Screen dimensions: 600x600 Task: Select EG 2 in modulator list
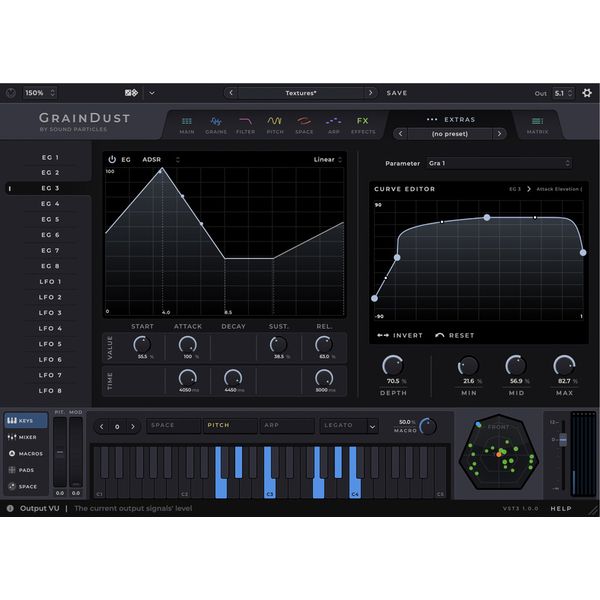pyautogui.click(x=50, y=173)
